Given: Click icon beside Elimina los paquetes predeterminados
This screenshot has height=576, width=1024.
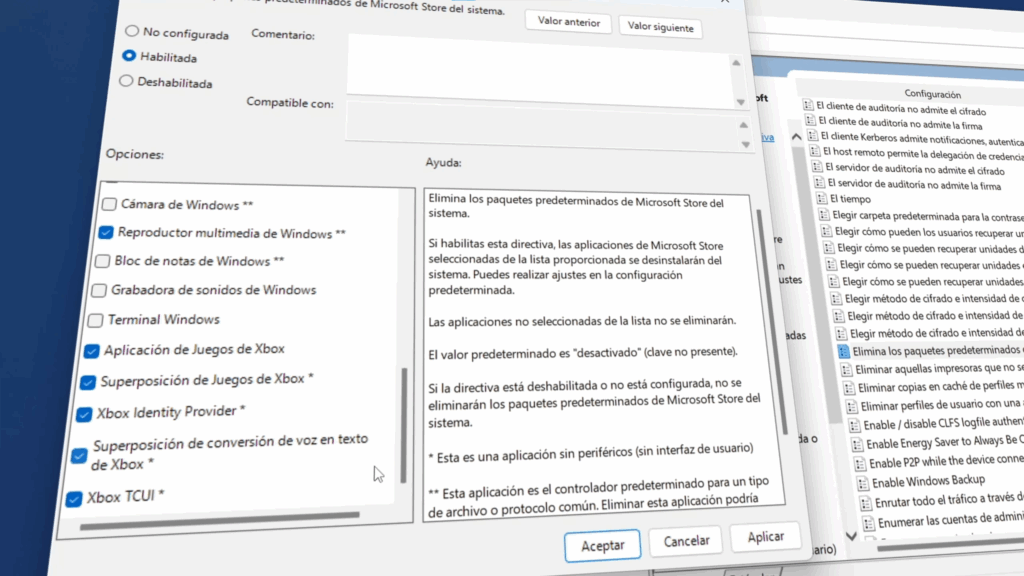Looking at the screenshot, I should point(843,351).
